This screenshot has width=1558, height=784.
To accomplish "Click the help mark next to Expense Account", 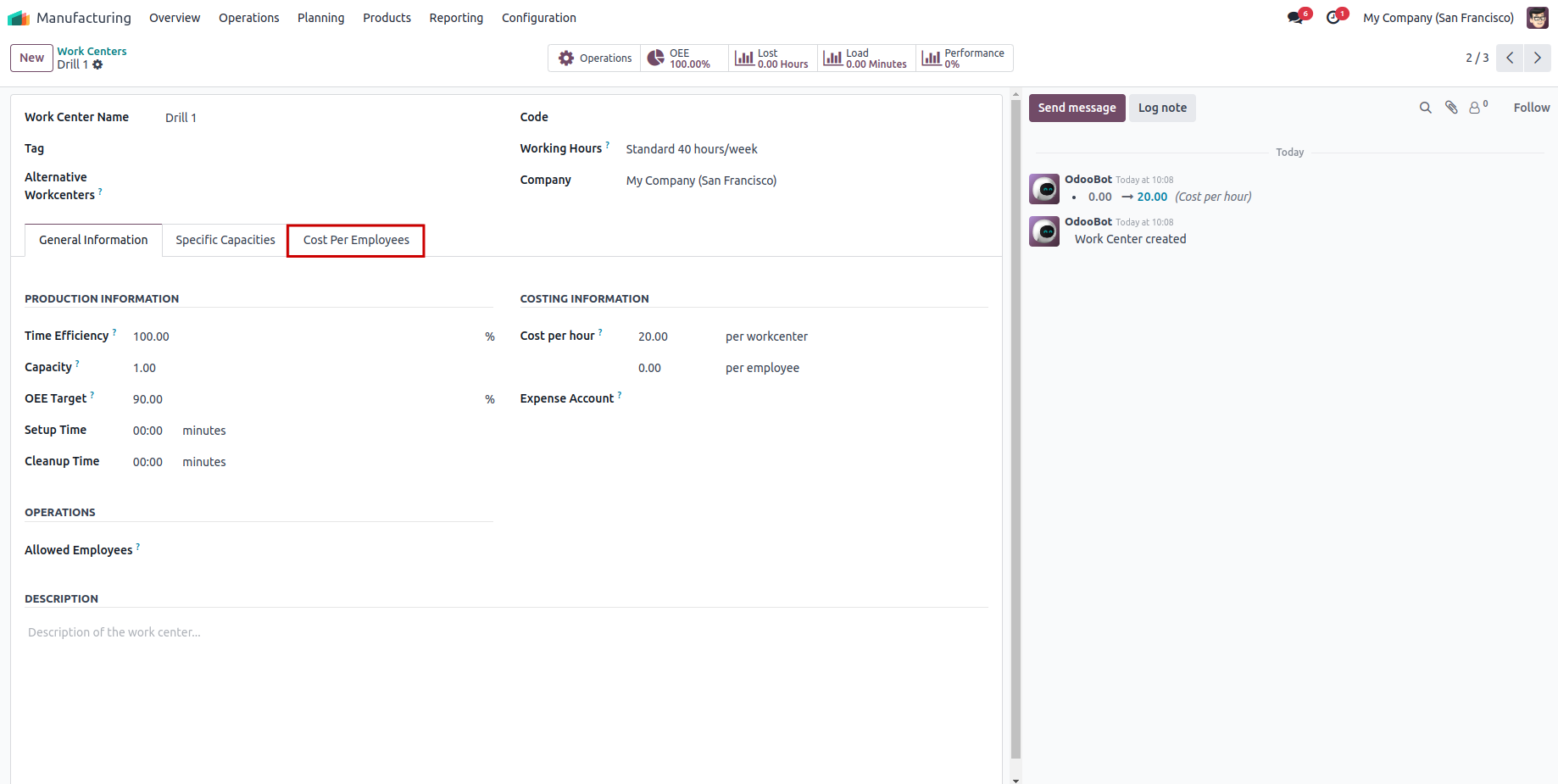I will pos(620,395).
